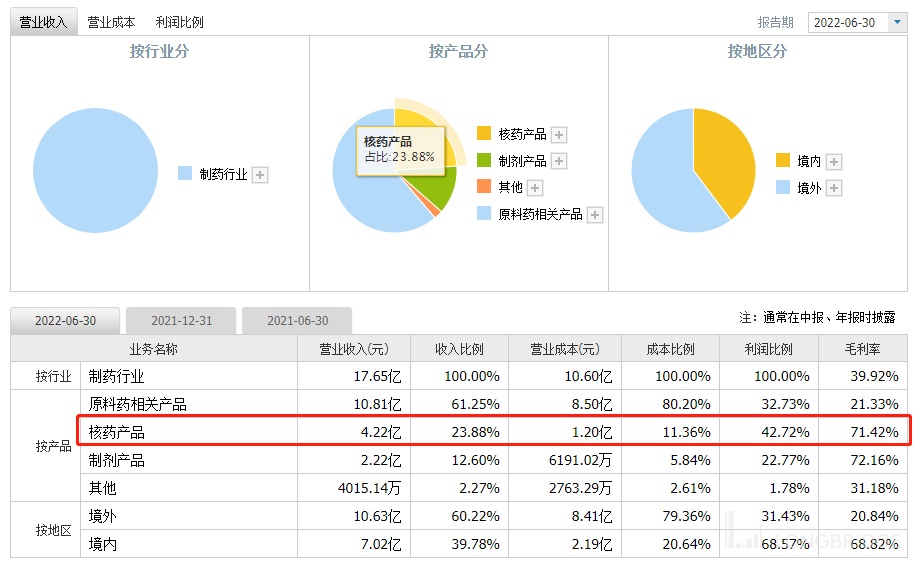The width and height of the screenshot is (920, 567).
Task: Open the 2021-12-31 report period tab
Action: 181,321
